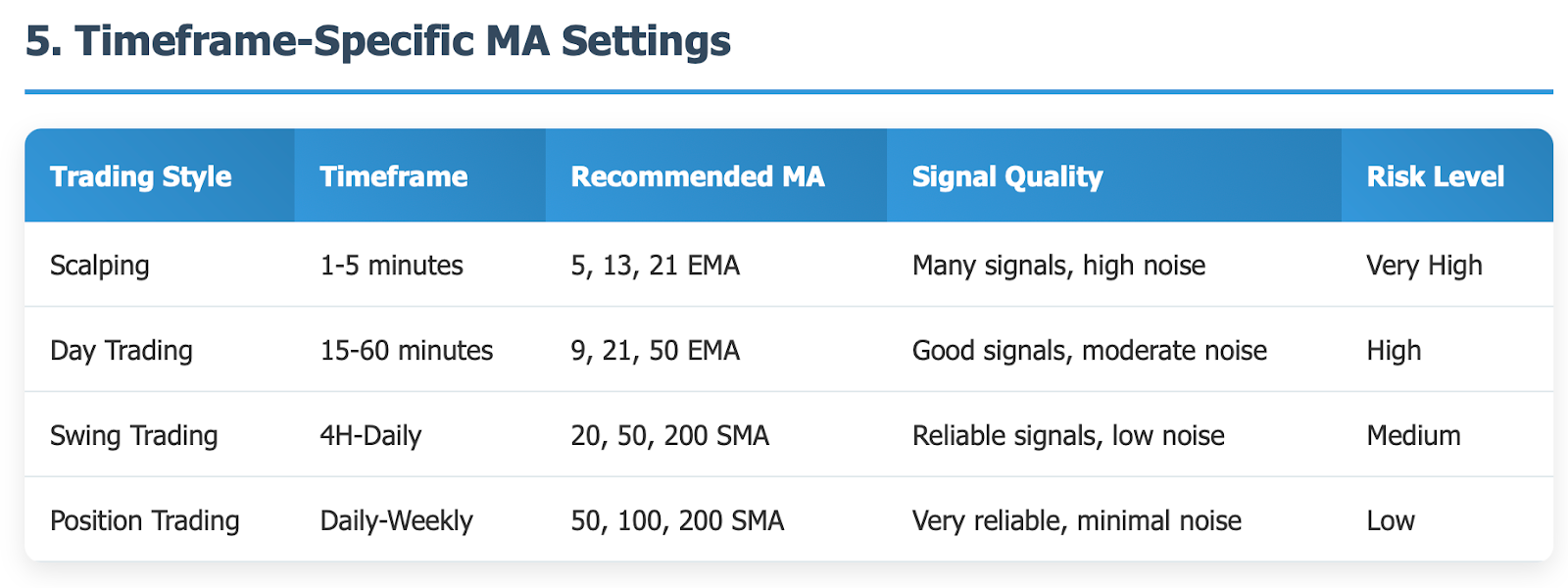The width and height of the screenshot is (1568, 588).
Task: Select the Position Trading cell
Action: 145,521
